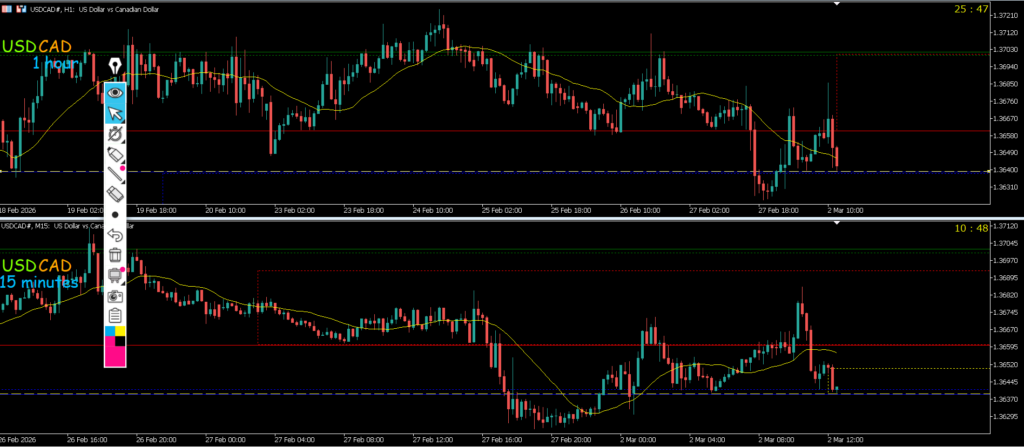Click the clipboard icon in the toolbar
The image size is (1024, 447).
115,316
